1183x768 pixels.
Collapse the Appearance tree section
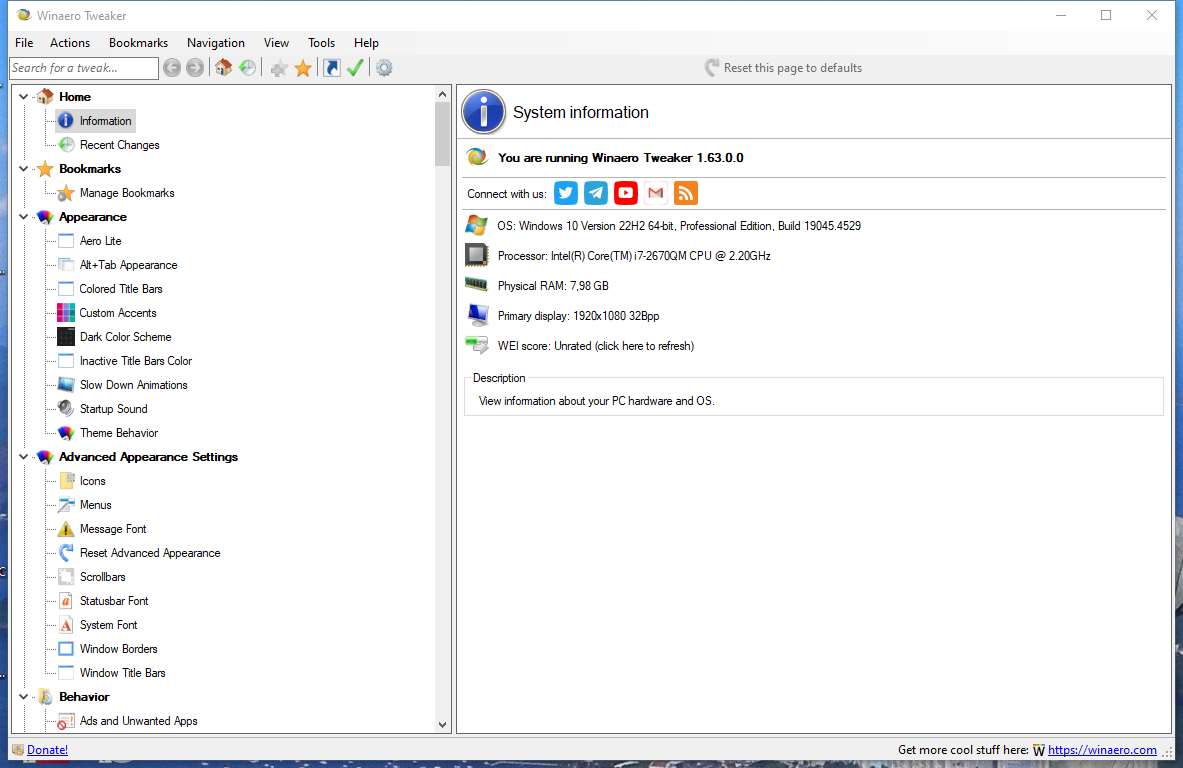[x=23, y=217]
